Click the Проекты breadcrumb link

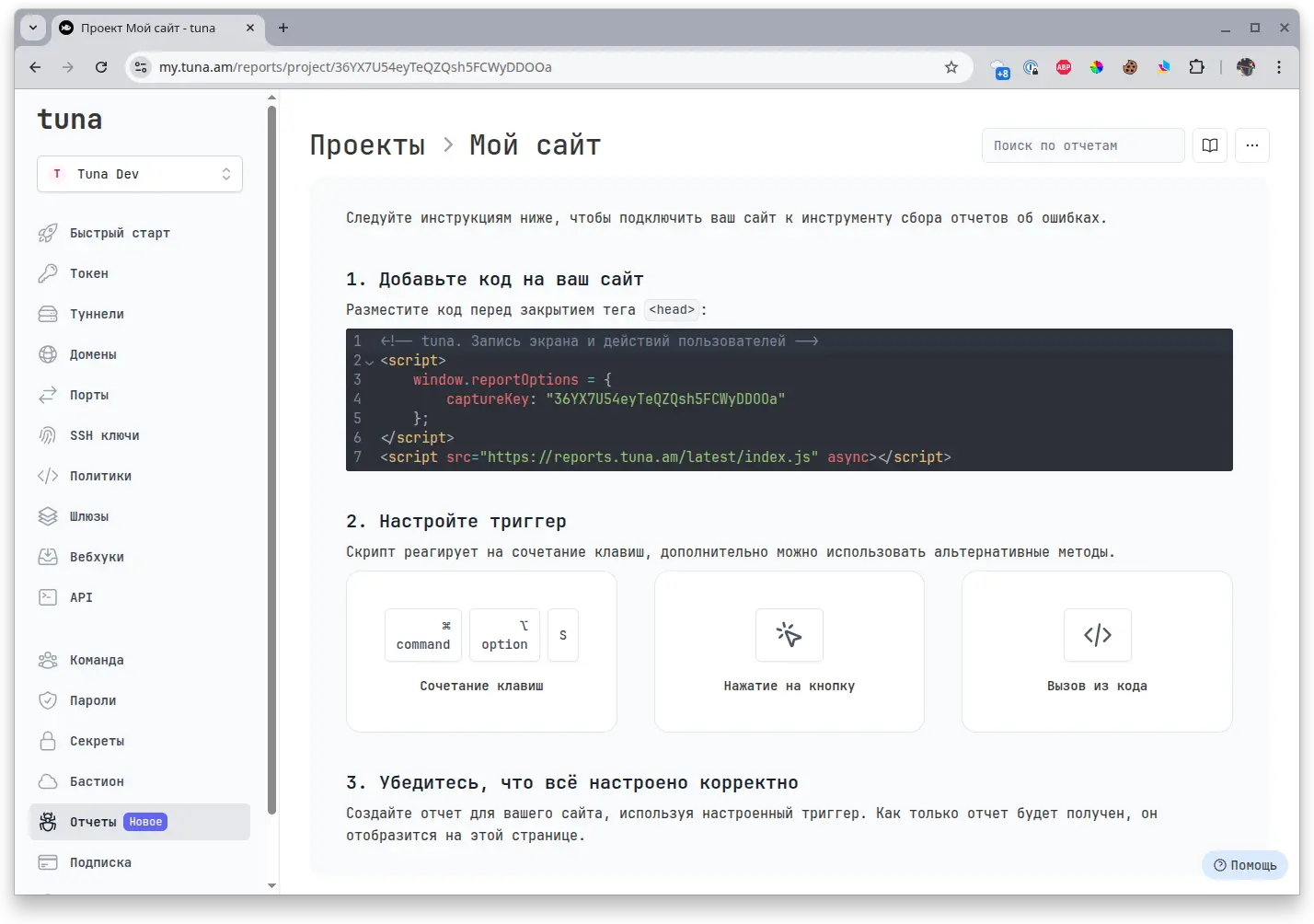coord(367,144)
